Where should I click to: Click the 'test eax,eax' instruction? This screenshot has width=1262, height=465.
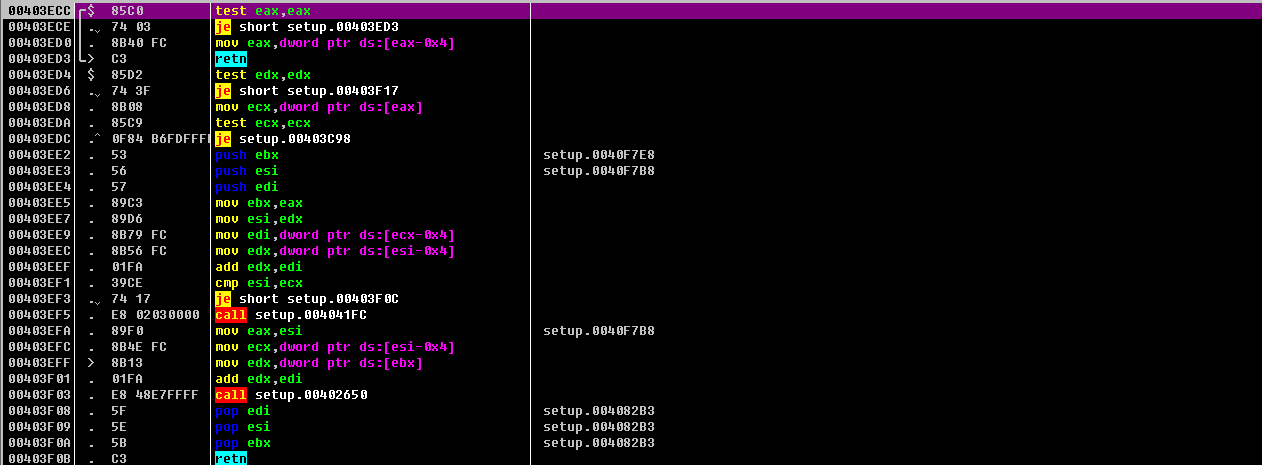[x=263, y=11]
